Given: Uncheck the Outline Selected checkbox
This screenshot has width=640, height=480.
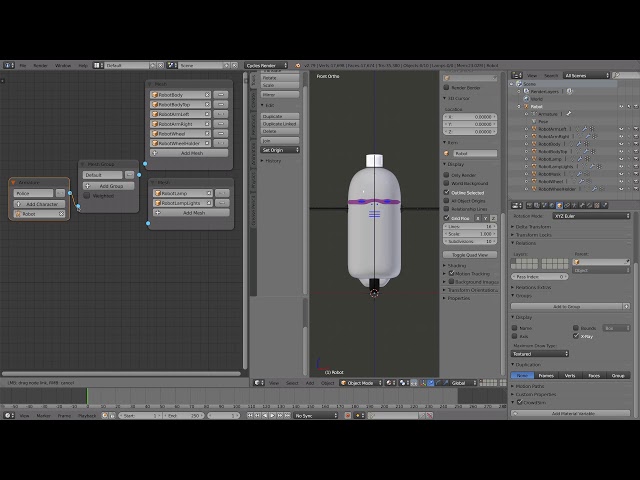Looking at the screenshot, I should 447,192.
